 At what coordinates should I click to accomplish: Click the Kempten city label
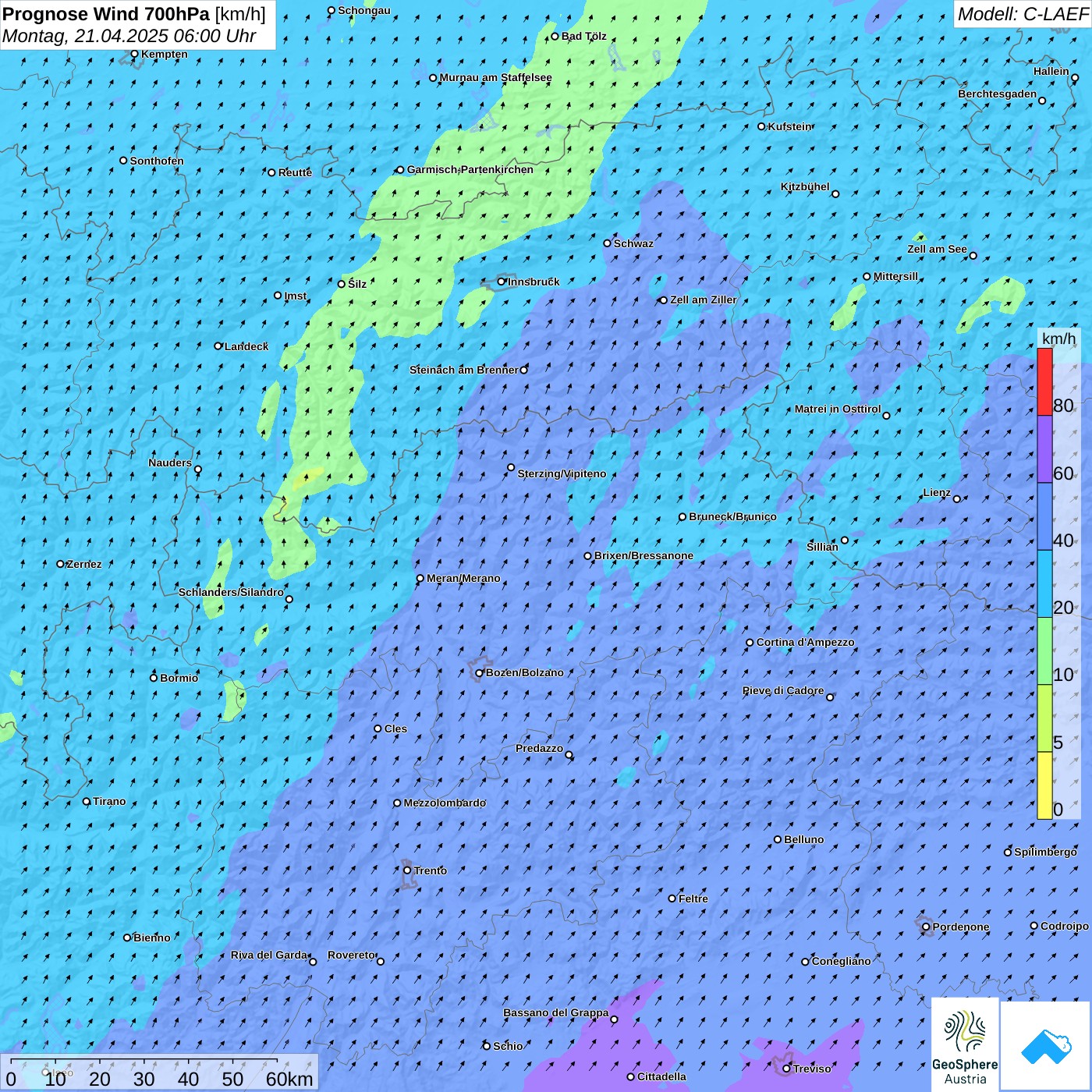165,54
